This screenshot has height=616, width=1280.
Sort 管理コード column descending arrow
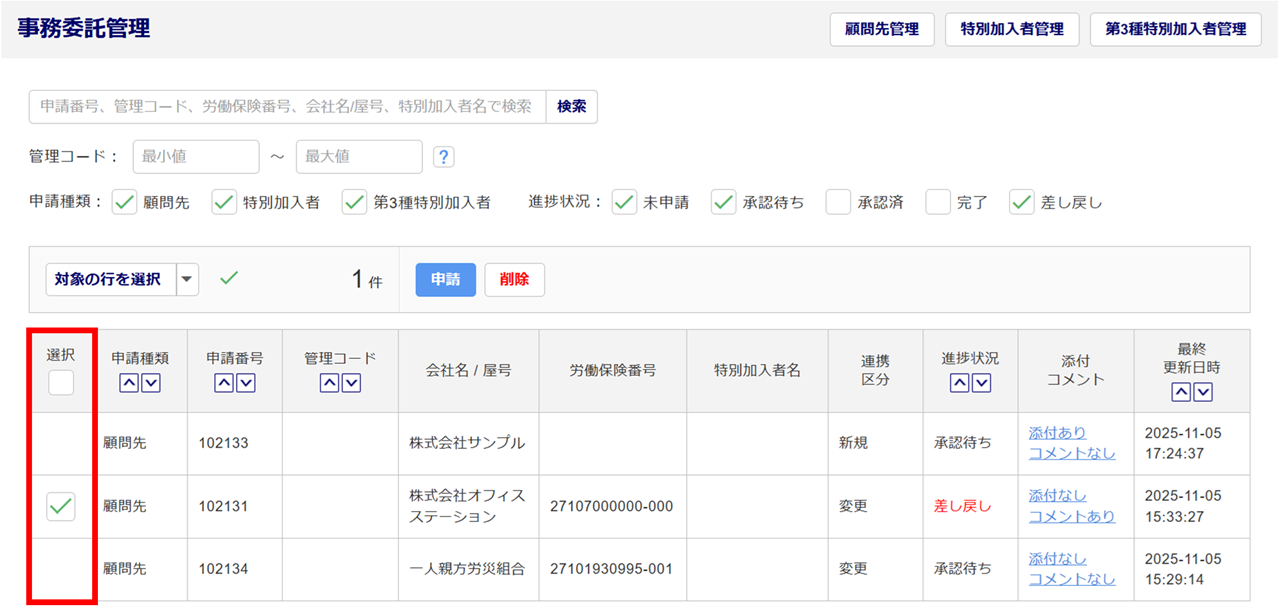351,383
